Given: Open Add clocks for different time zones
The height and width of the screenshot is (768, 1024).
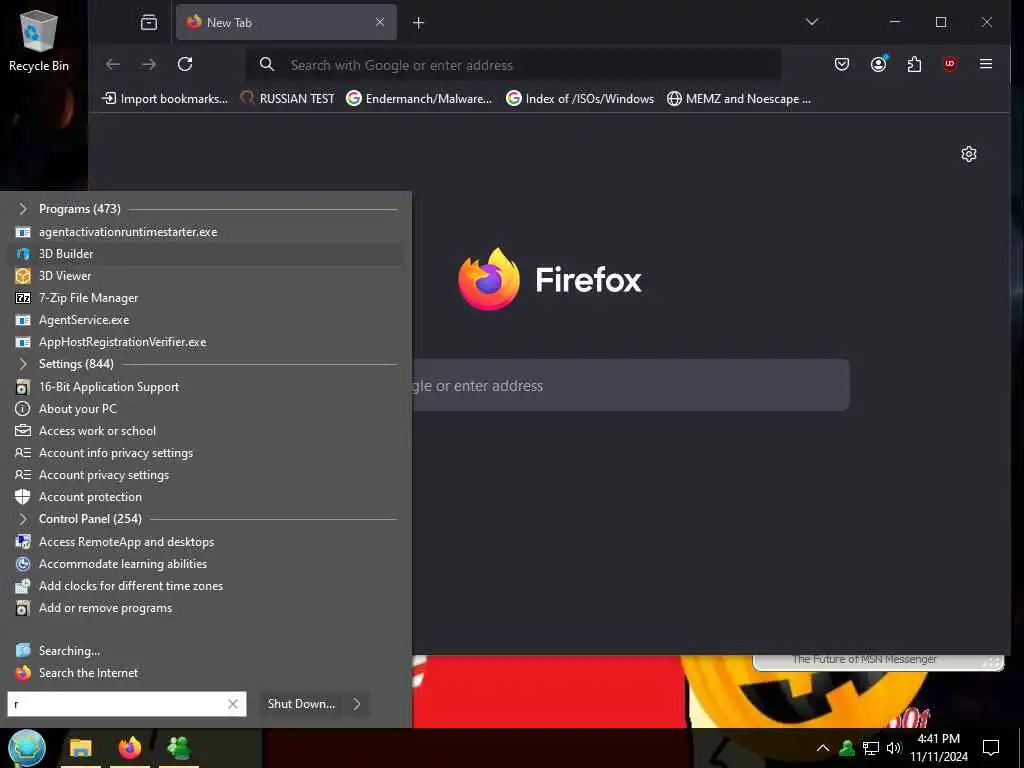Looking at the screenshot, I should (x=206, y=586).
